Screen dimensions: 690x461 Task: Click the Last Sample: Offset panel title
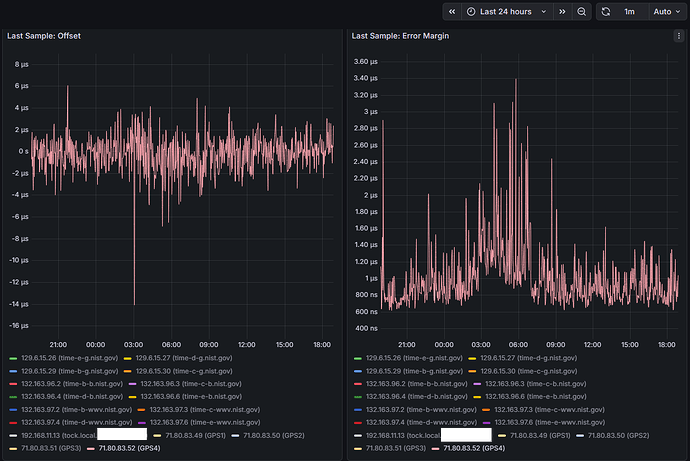point(44,36)
